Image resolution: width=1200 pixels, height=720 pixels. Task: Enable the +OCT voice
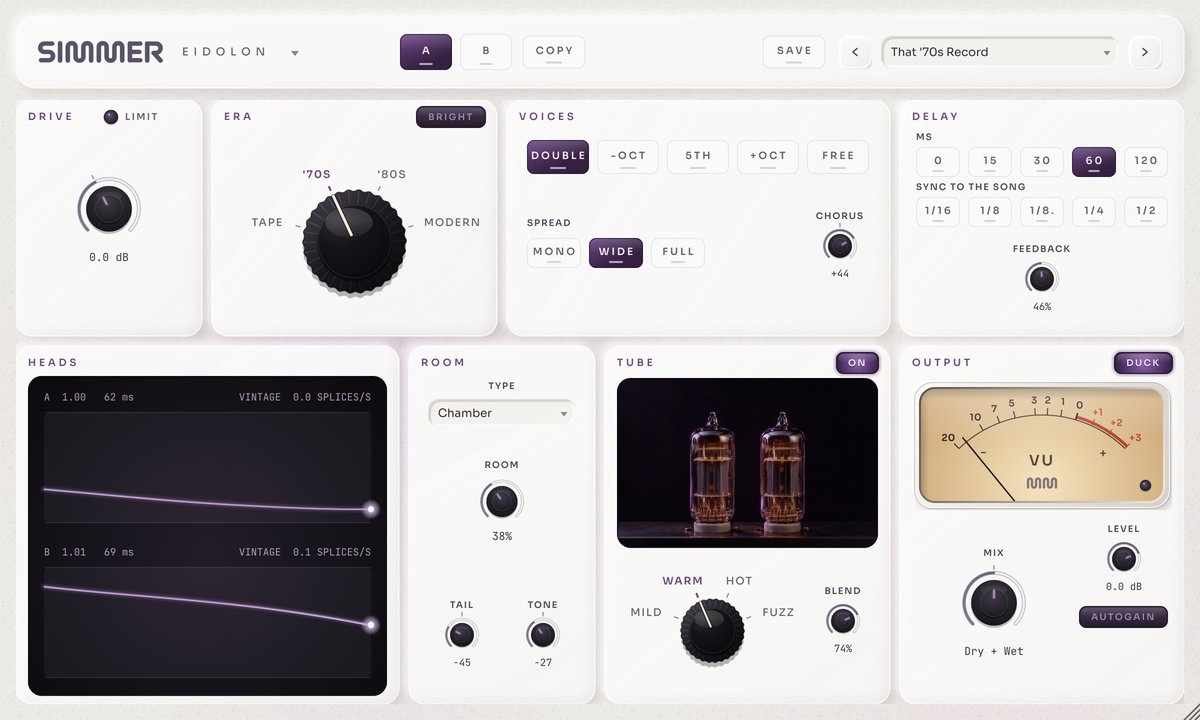(x=768, y=157)
